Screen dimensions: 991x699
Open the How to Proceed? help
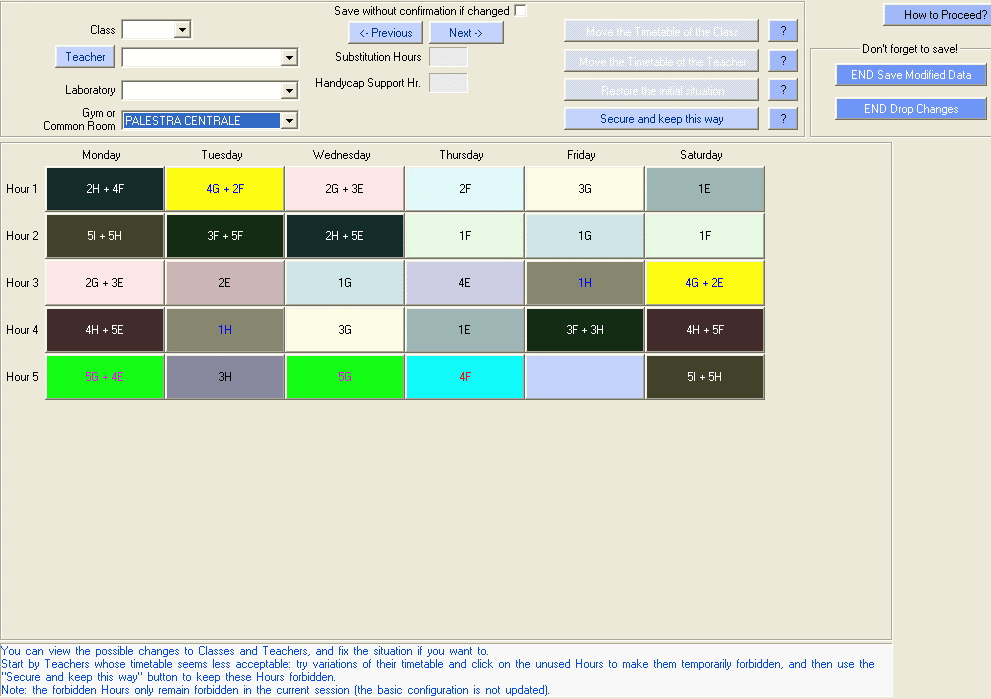pos(937,15)
